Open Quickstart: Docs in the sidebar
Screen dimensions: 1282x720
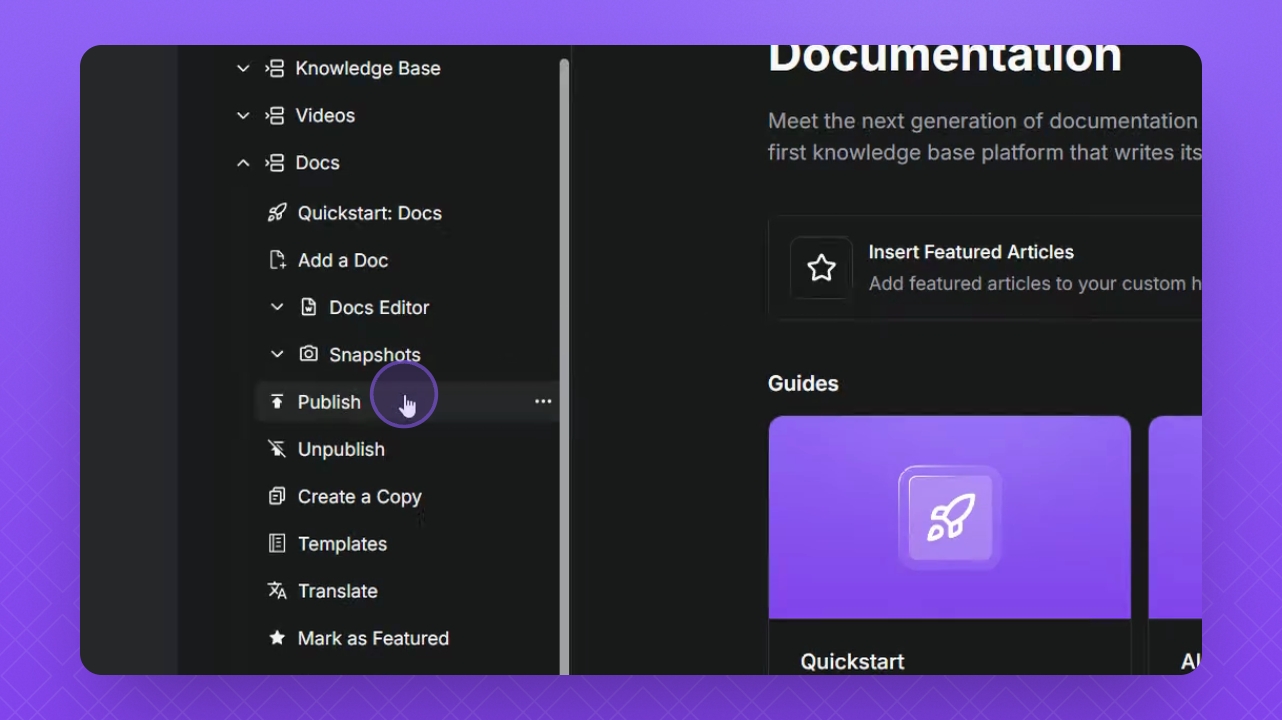pyautogui.click(x=370, y=213)
